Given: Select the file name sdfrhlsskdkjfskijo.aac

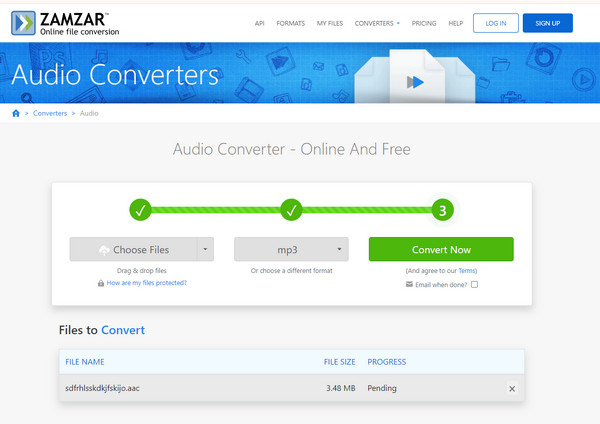Looking at the screenshot, I should pos(102,388).
